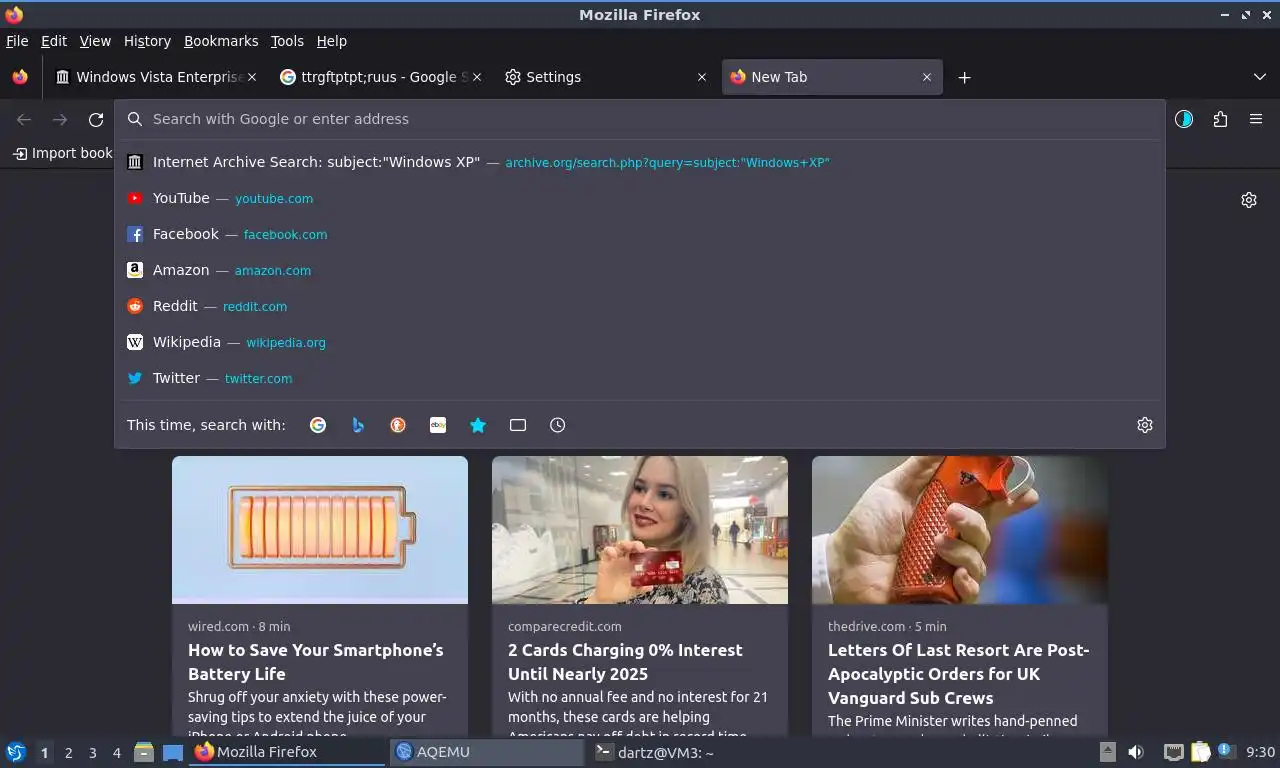Click the clipboard tray icon
The width and height of the screenshot is (1280, 768).
coord(1200,752)
